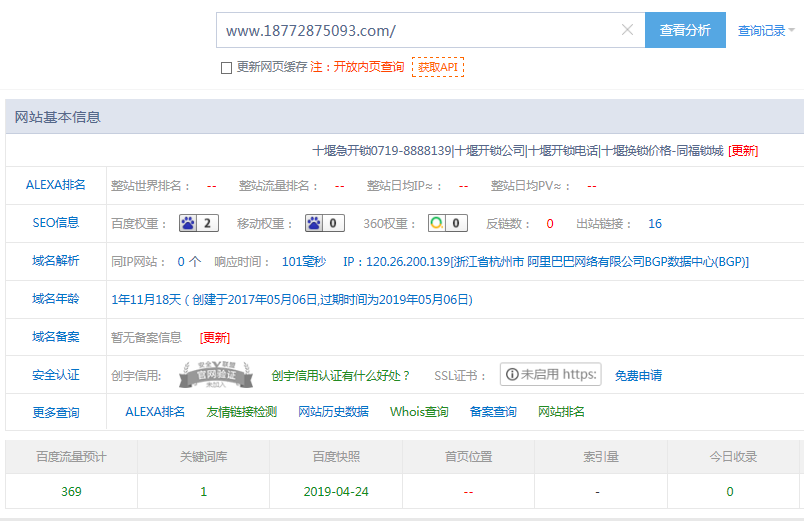Clear the URL input with X icon
This screenshot has height=521, width=804.
pyautogui.click(x=627, y=30)
